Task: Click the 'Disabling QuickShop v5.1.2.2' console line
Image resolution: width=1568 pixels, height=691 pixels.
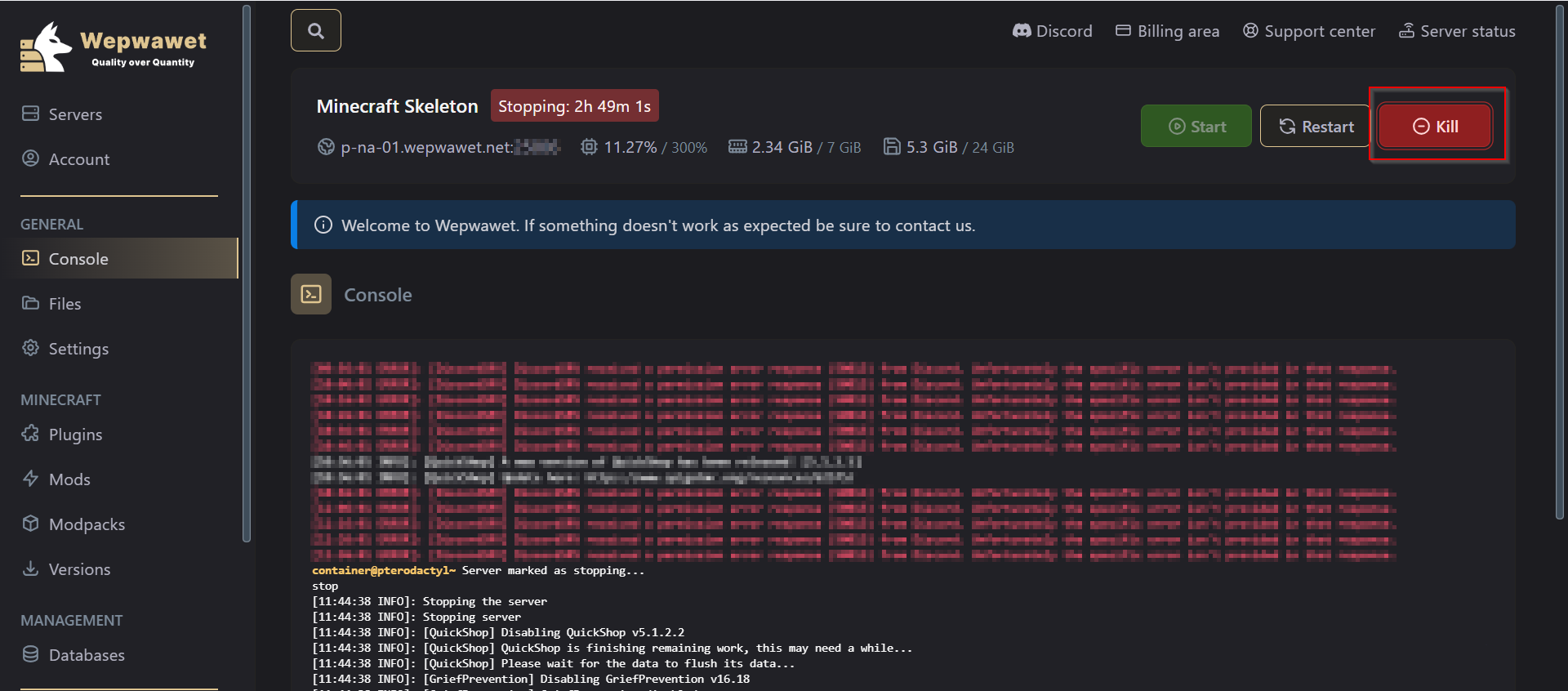Action: 498,633
